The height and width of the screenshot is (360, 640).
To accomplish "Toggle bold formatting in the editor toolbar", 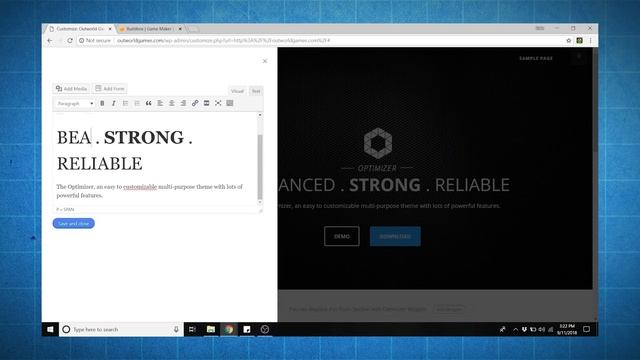I will pyautogui.click(x=102, y=103).
